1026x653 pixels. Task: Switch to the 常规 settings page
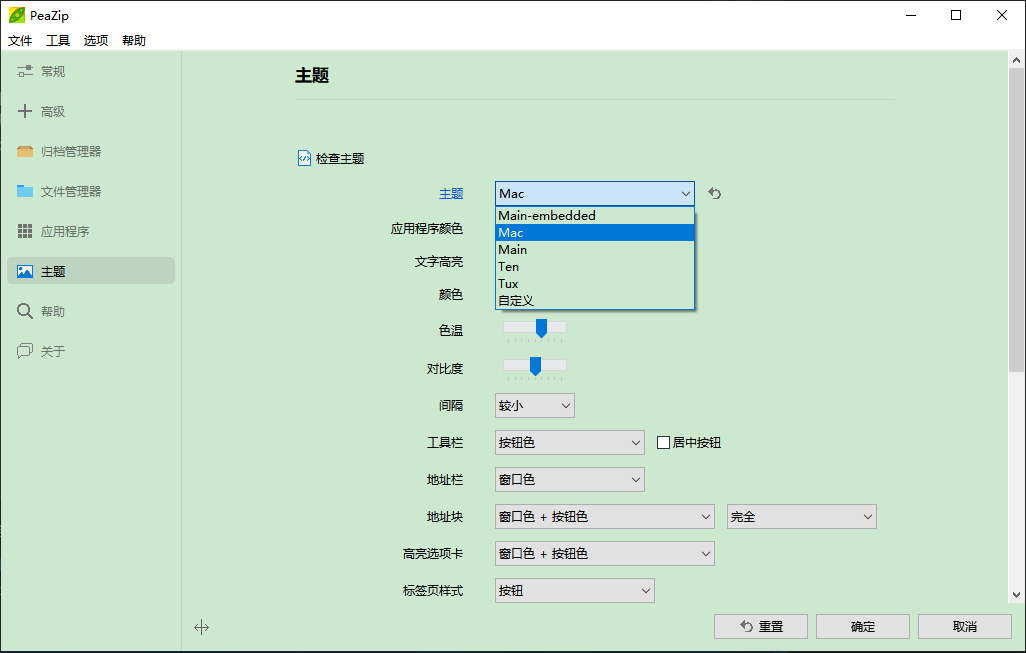click(x=91, y=71)
